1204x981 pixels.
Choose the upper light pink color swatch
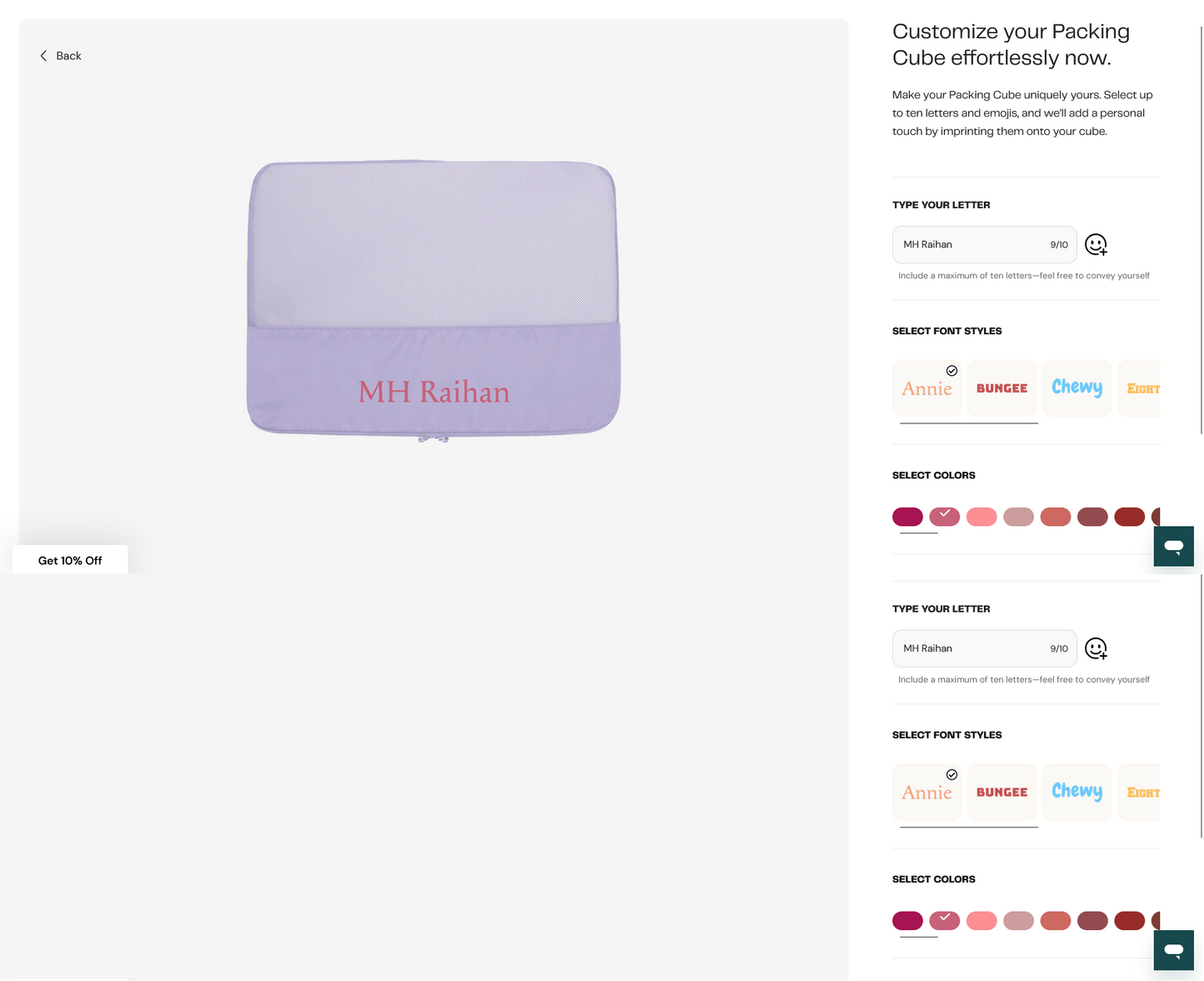point(982,517)
